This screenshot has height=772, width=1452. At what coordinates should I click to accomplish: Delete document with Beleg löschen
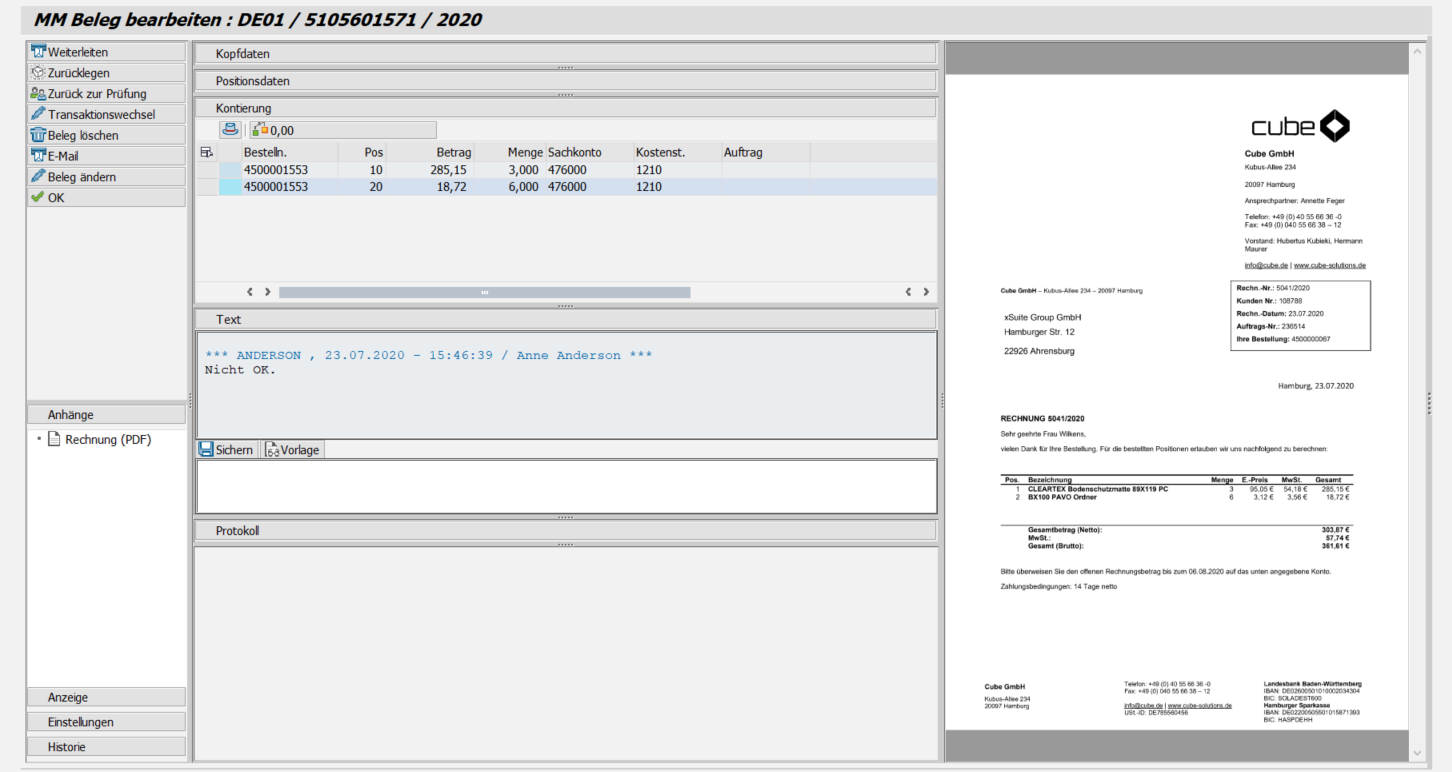tap(106, 135)
